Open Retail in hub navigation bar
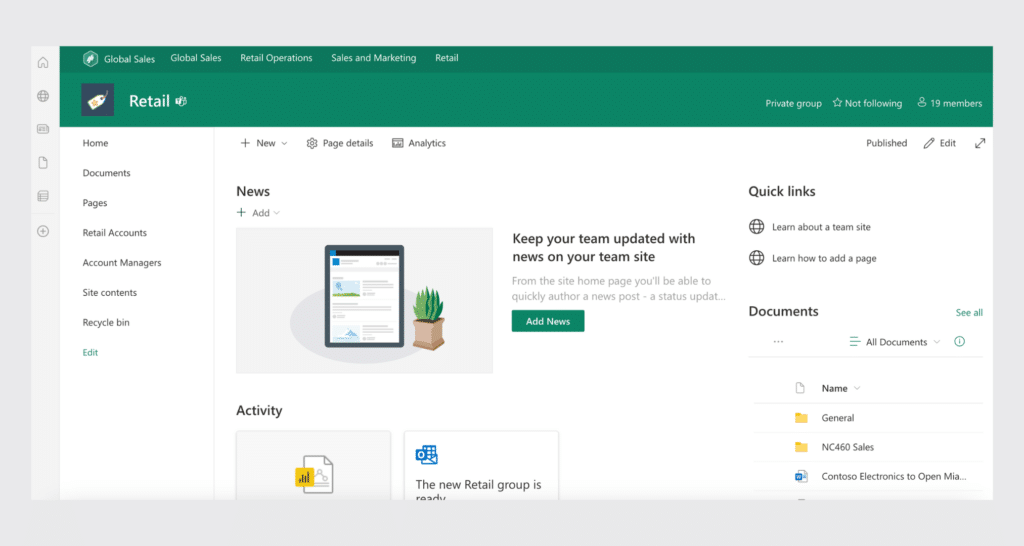1024x546 pixels. [447, 58]
